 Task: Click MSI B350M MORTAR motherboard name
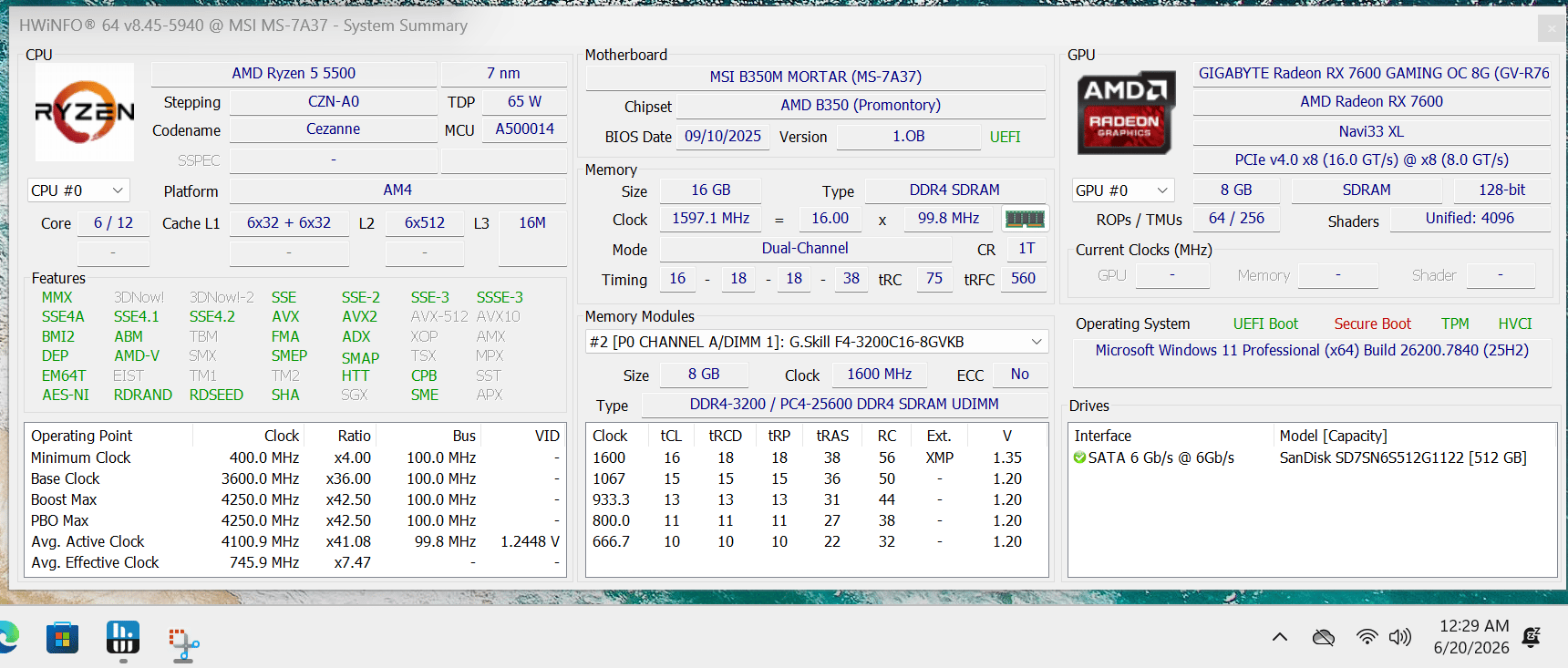(x=816, y=77)
